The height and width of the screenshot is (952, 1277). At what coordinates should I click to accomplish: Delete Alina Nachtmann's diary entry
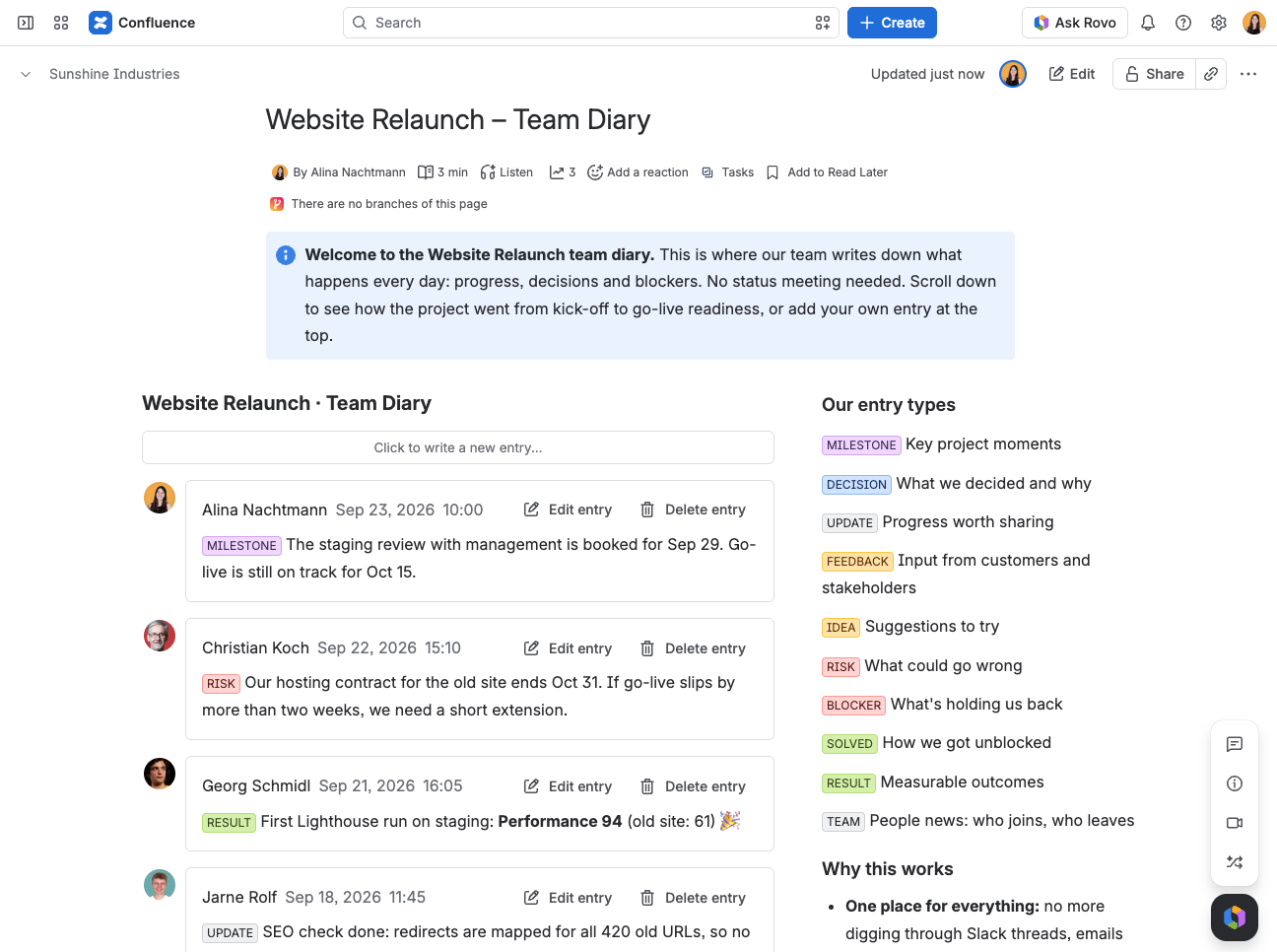(693, 510)
